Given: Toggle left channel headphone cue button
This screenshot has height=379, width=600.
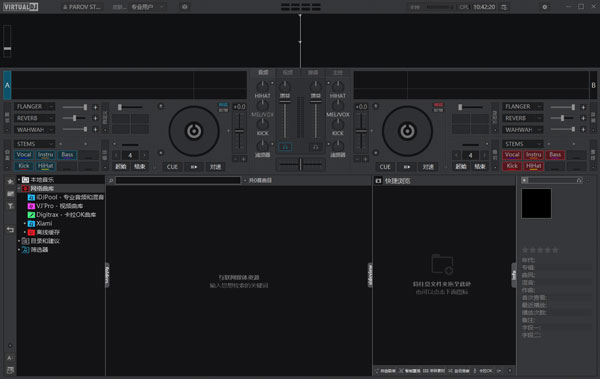Looking at the screenshot, I should (x=285, y=147).
